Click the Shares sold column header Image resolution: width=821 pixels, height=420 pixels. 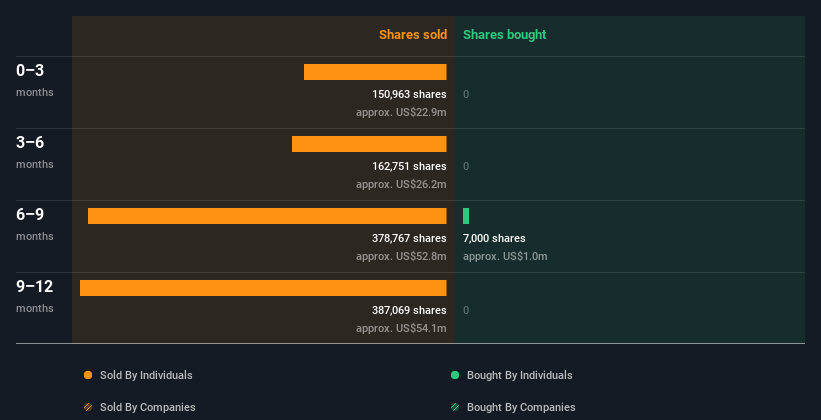coord(413,35)
